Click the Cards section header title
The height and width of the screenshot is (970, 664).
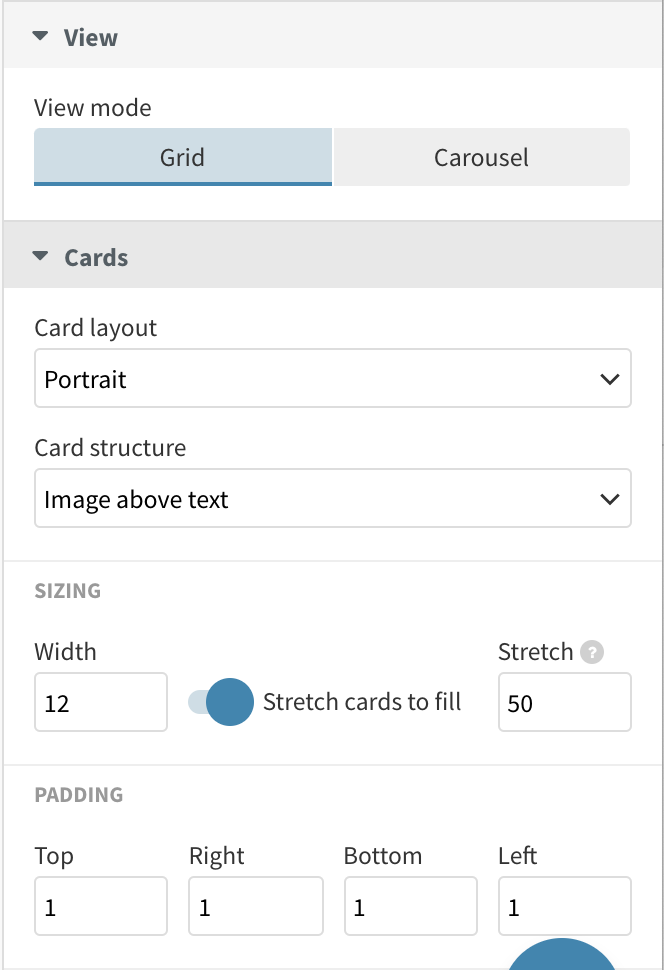click(96, 257)
